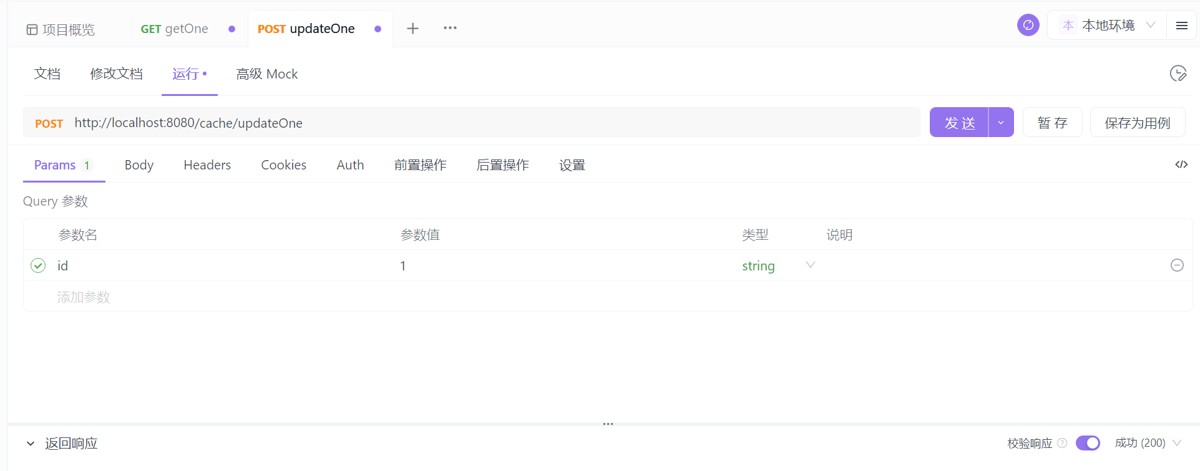Click the generate code icon
This screenshot has width=1200, height=471.
[1181, 164]
